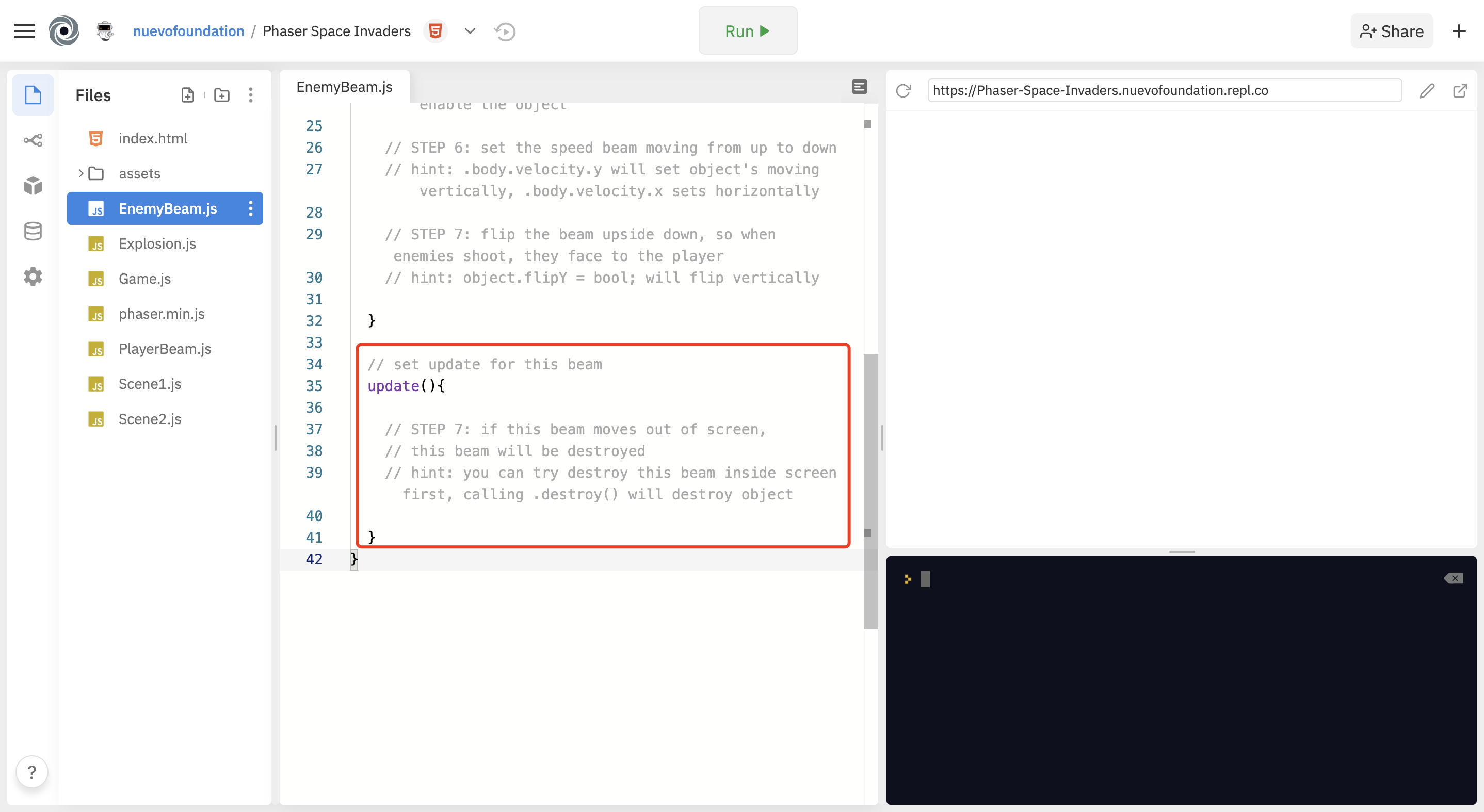Open EnemyBeam.js file options menu
The width and height of the screenshot is (1484, 812).
coord(251,208)
